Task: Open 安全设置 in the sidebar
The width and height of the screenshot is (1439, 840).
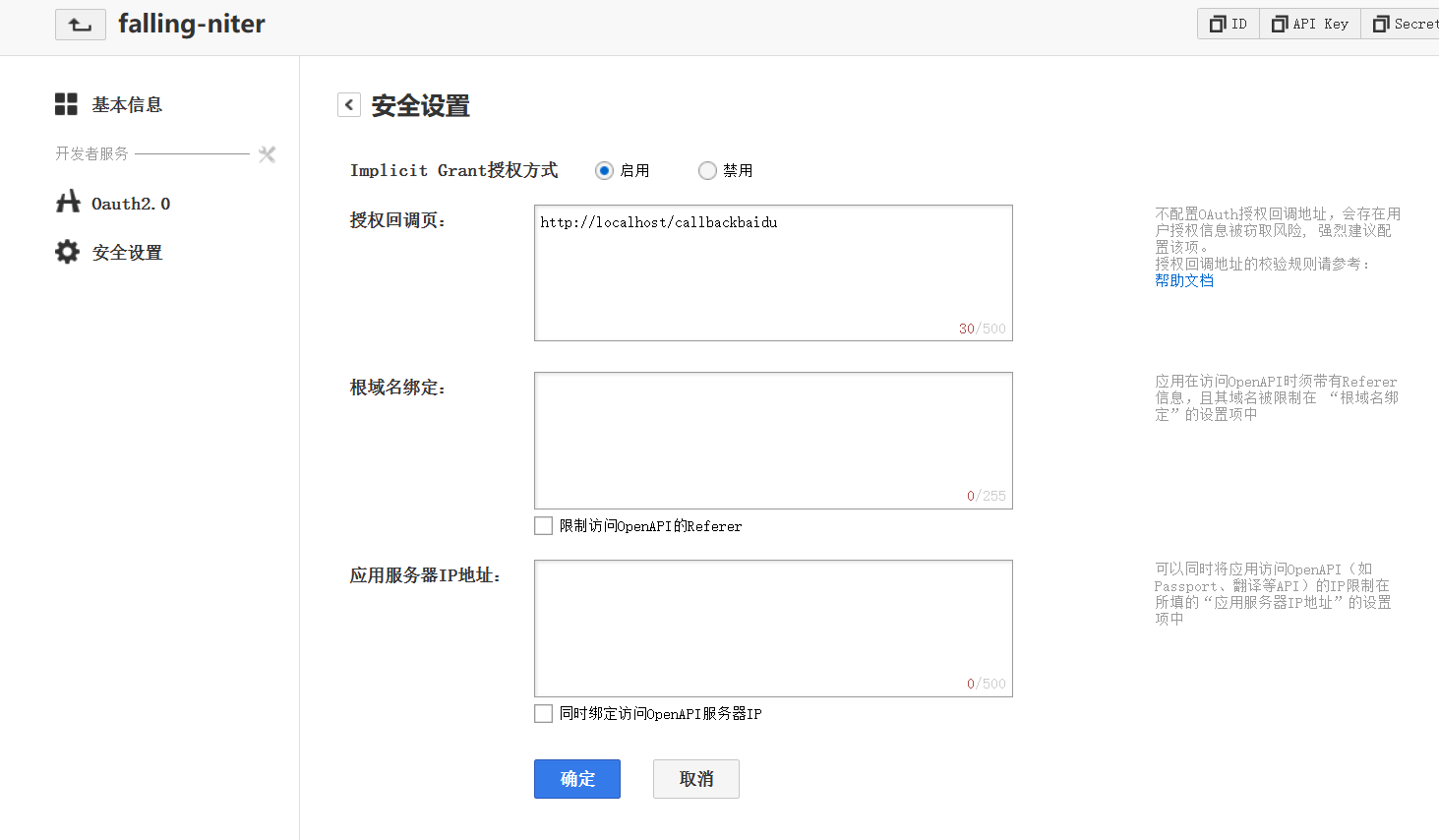Action: (x=127, y=253)
